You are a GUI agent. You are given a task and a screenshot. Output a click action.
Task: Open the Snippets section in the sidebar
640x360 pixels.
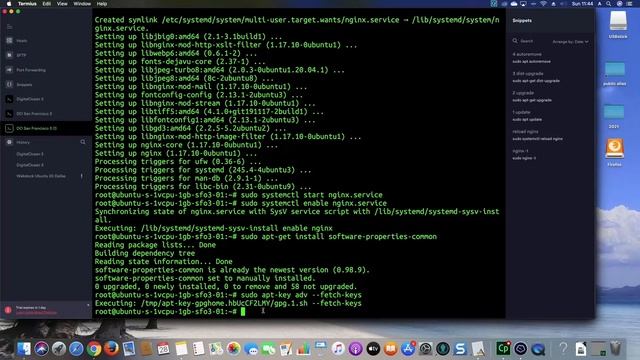[24, 85]
